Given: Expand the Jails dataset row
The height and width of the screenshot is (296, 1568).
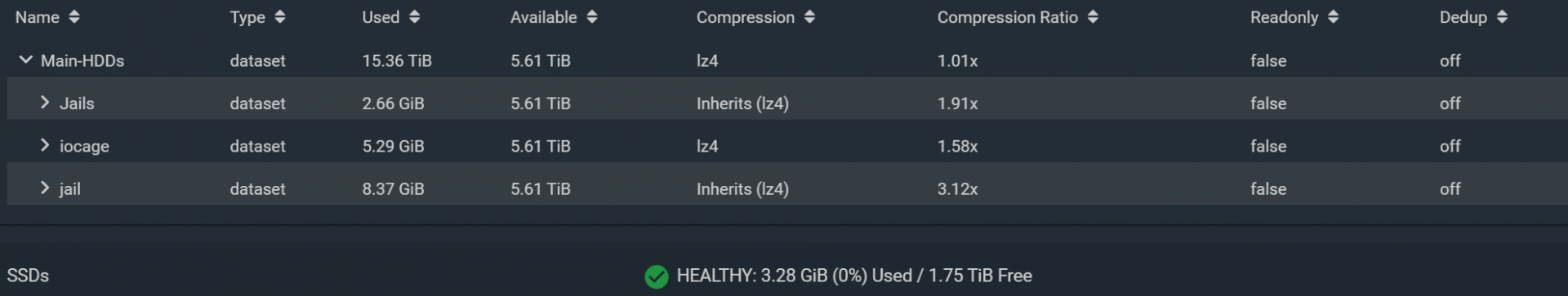Looking at the screenshot, I should click(45, 102).
